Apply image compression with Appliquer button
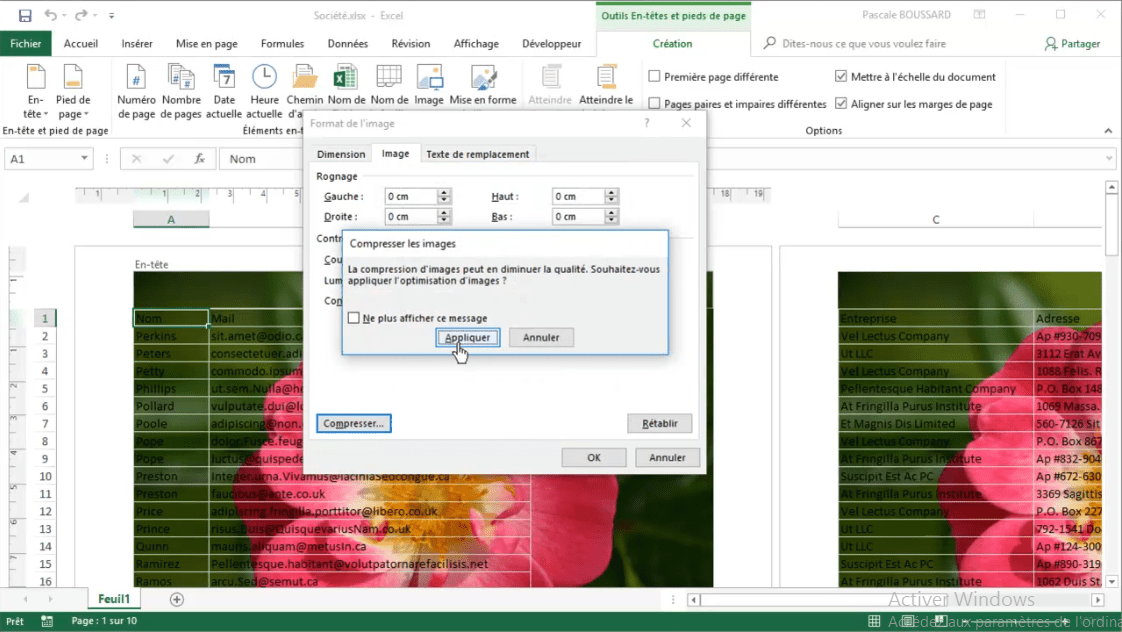 point(467,337)
